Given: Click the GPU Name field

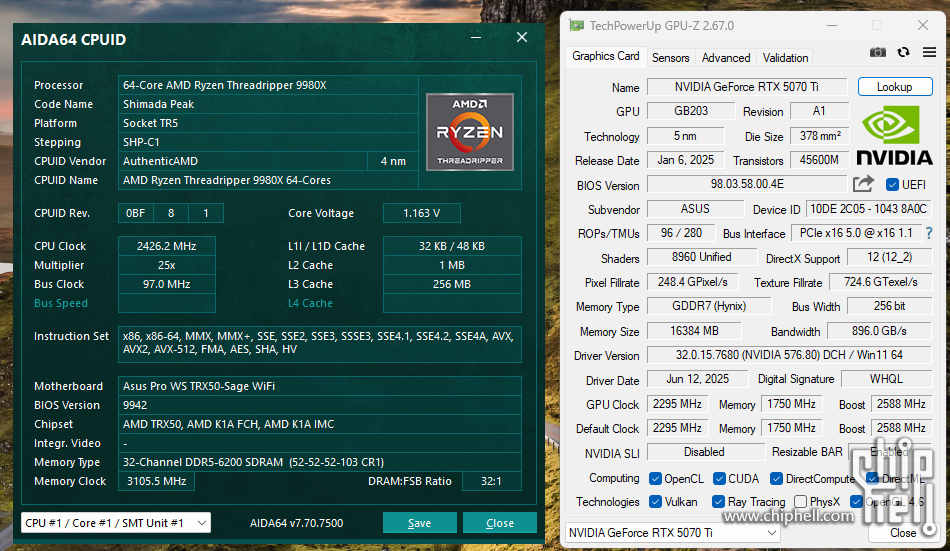Looking at the screenshot, I should (x=746, y=87).
